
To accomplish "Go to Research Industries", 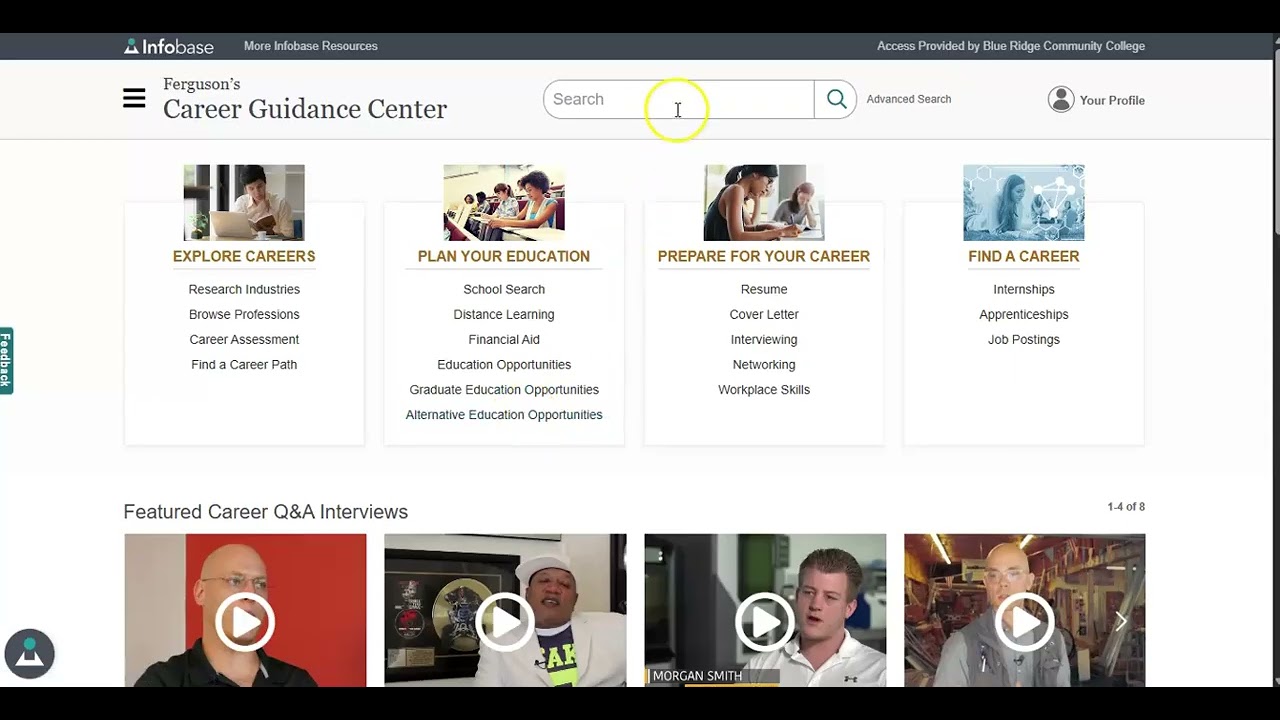I will pos(244,289).
